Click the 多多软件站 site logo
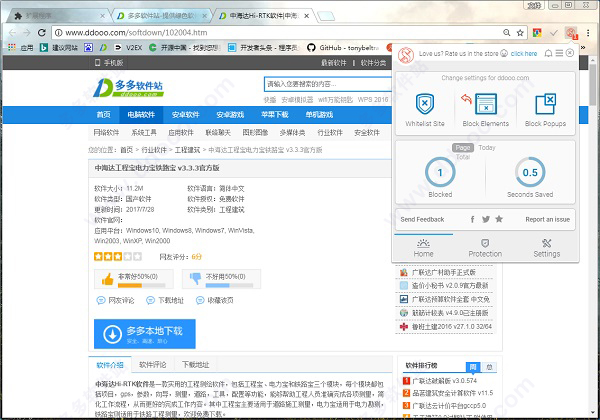The width and height of the screenshot is (600, 420). point(128,87)
